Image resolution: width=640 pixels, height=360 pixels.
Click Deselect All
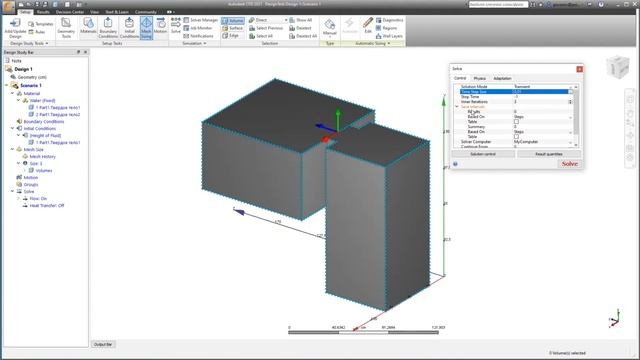coord(303,36)
